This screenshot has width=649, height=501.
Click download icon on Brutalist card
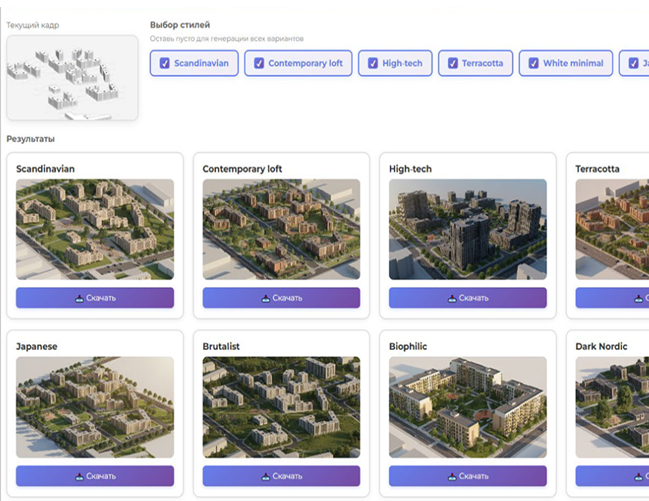[x=266, y=476]
